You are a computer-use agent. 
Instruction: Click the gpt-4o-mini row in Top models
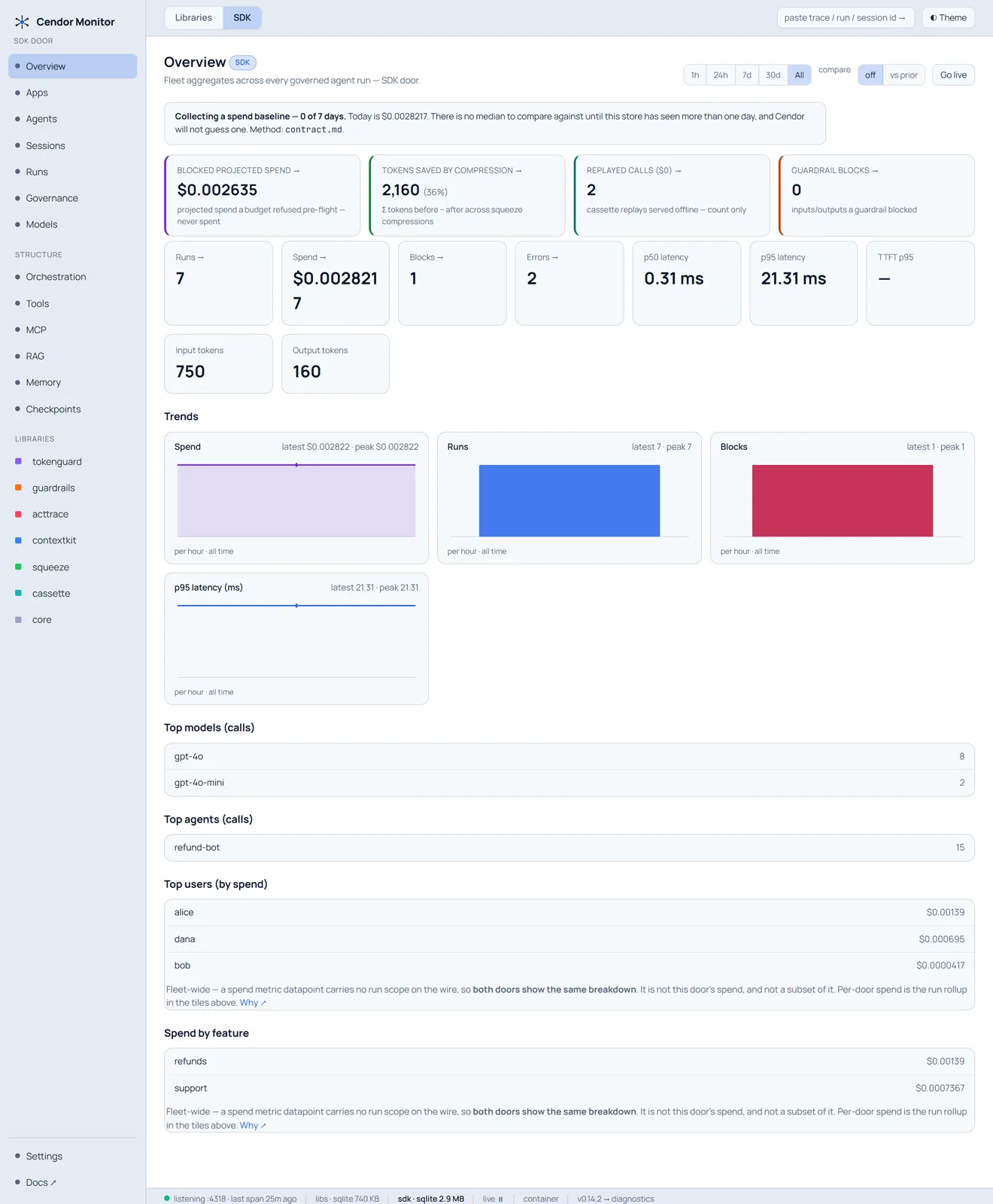[569, 783]
